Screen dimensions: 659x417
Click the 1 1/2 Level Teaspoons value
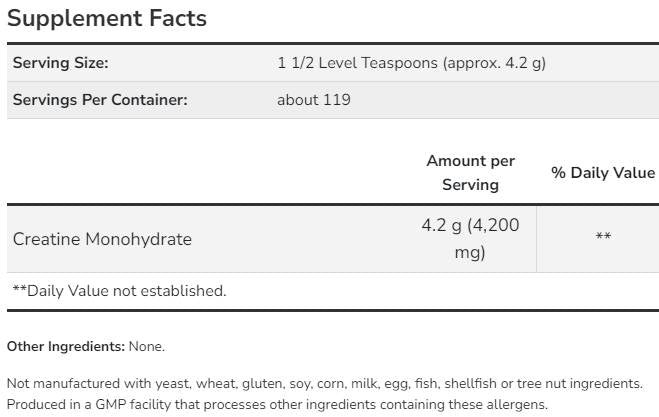(x=411, y=63)
